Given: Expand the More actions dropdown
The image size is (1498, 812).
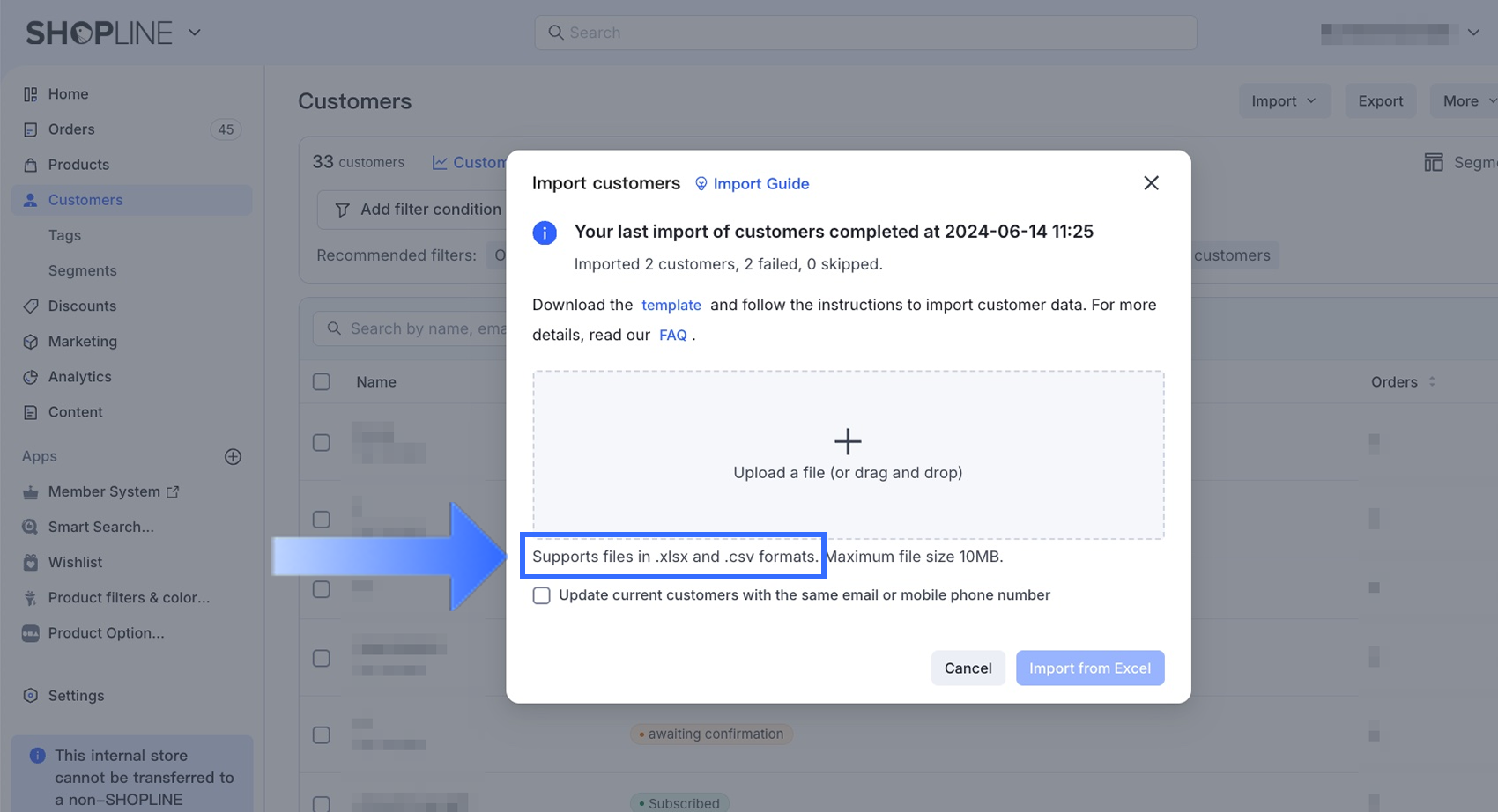Looking at the screenshot, I should tap(1467, 101).
